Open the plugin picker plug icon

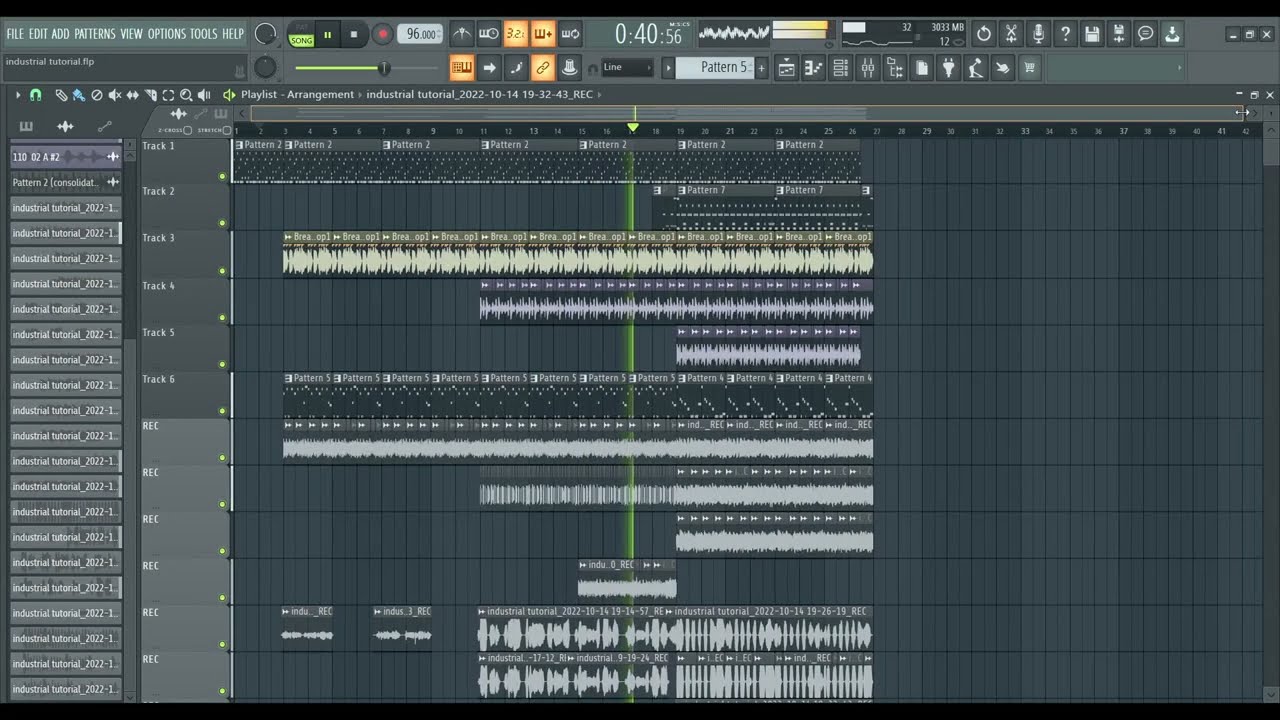[x=948, y=68]
